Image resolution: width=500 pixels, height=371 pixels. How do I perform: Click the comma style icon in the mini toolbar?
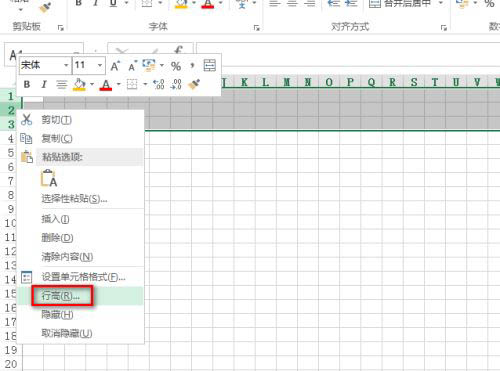(192, 65)
